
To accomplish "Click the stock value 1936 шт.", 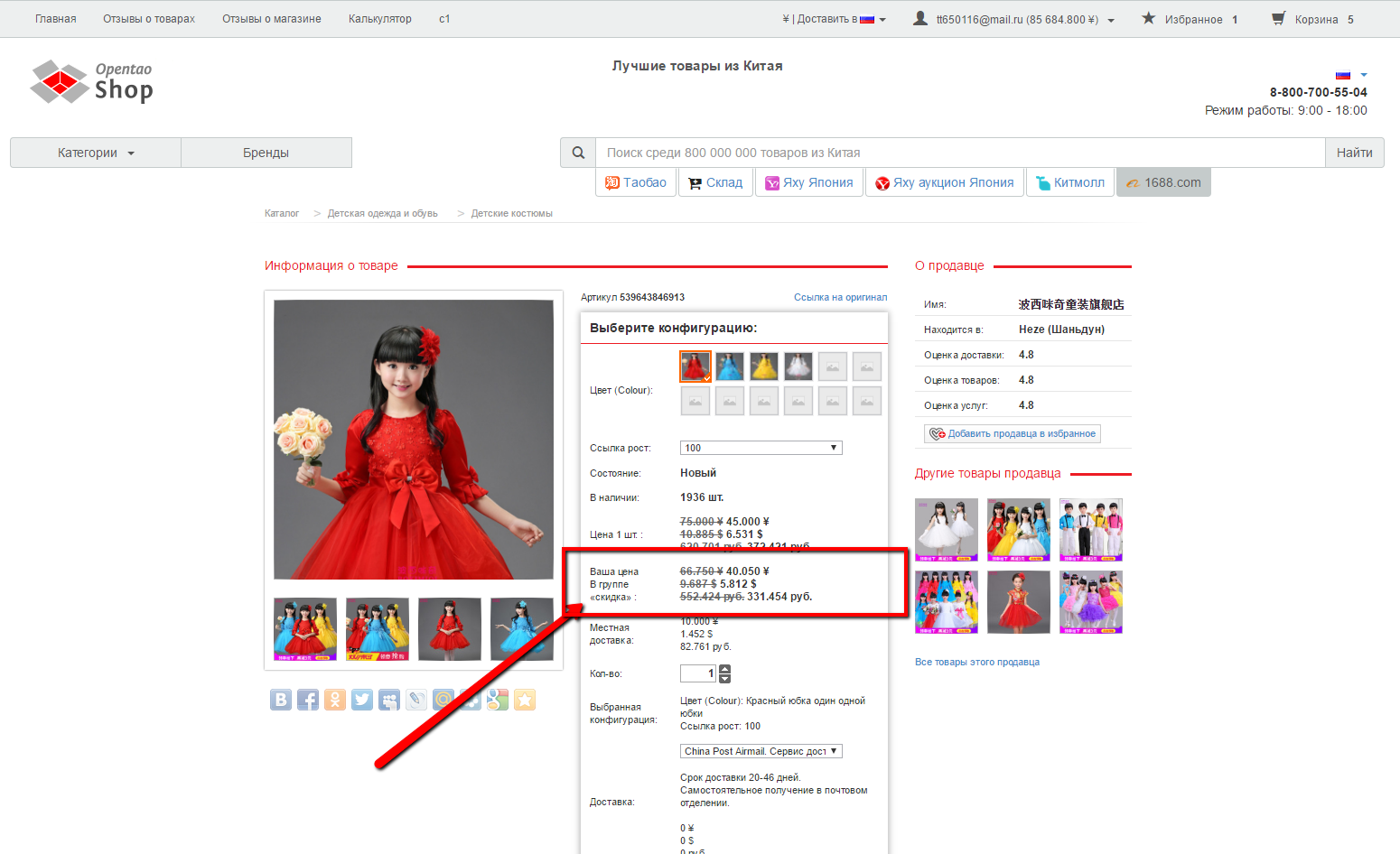I will (x=702, y=497).
